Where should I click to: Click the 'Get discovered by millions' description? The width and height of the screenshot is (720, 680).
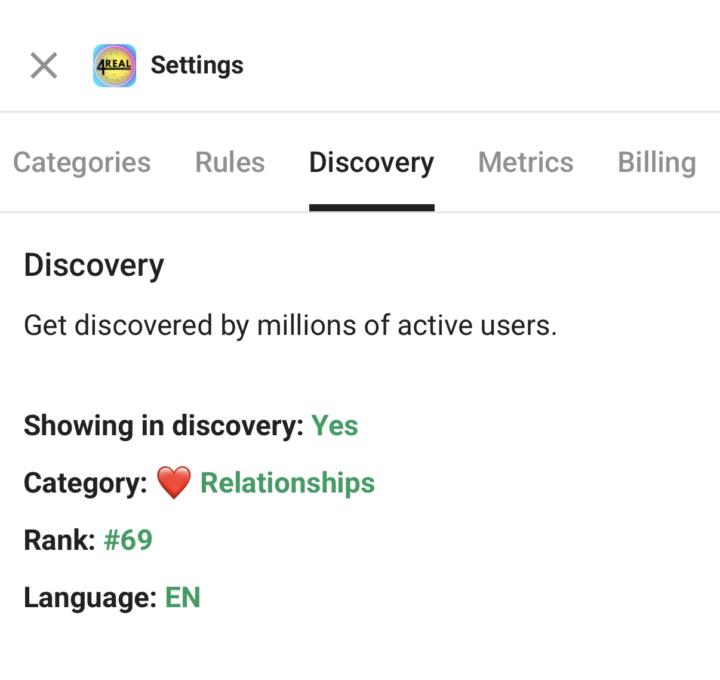click(x=290, y=325)
